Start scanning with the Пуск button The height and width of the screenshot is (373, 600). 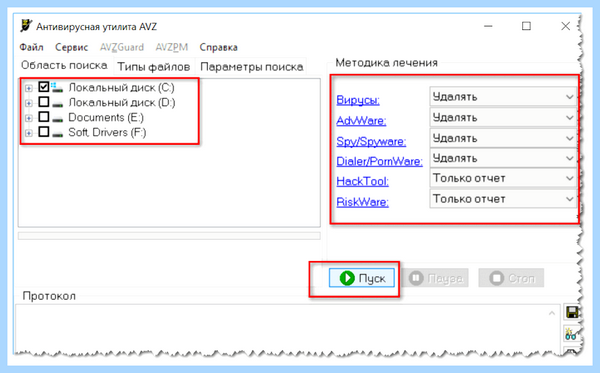[x=362, y=278]
